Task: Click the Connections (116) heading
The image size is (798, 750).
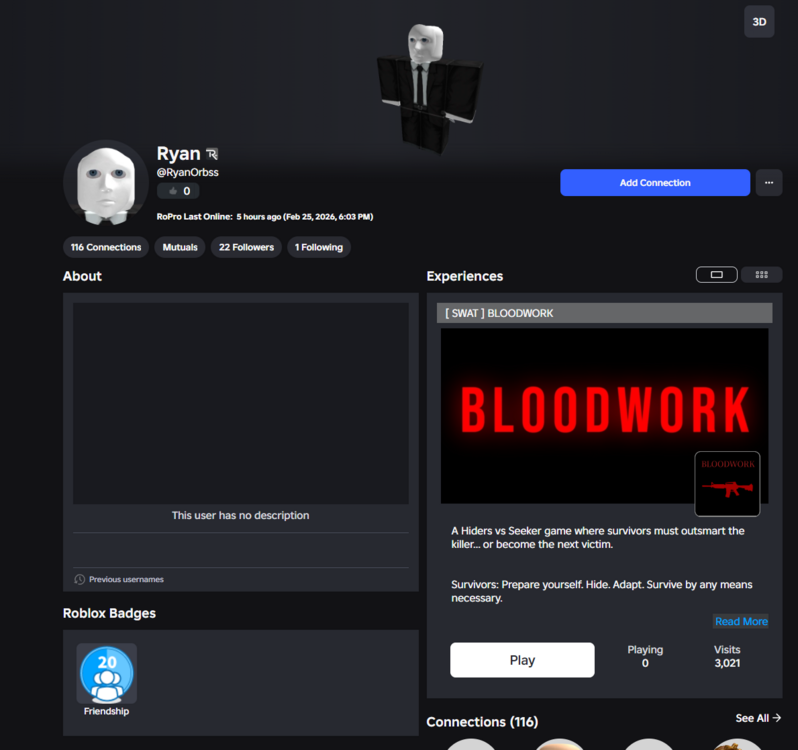Action: [482, 722]
